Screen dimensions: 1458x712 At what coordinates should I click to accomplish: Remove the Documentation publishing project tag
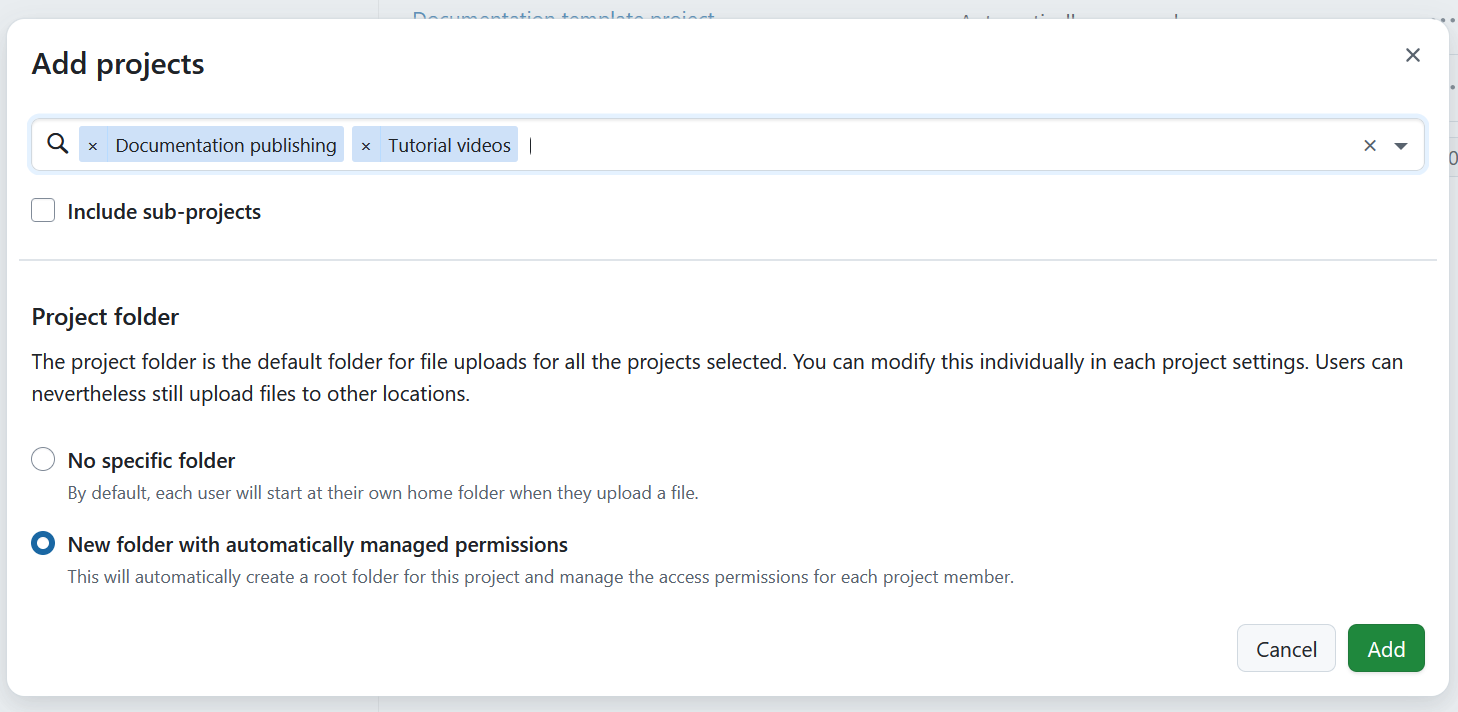[92, 144]
